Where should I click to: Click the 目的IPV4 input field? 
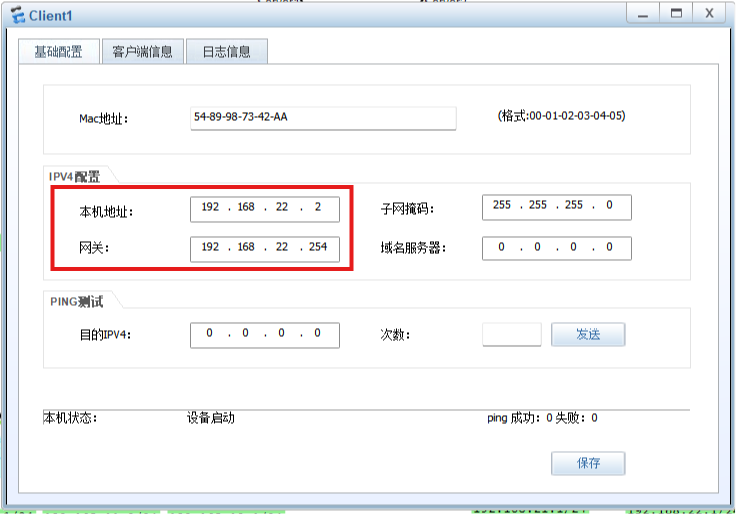pos(265,335)
